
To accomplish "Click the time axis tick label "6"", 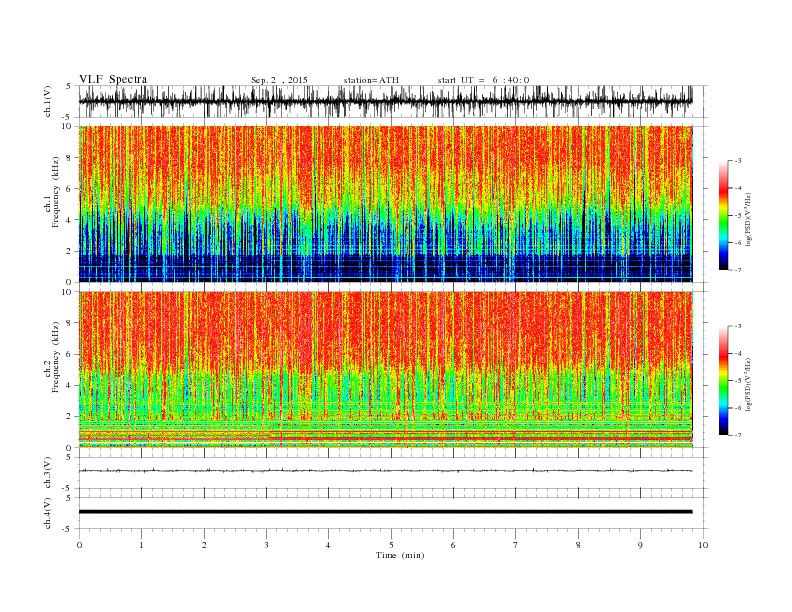I will (454, 545).
